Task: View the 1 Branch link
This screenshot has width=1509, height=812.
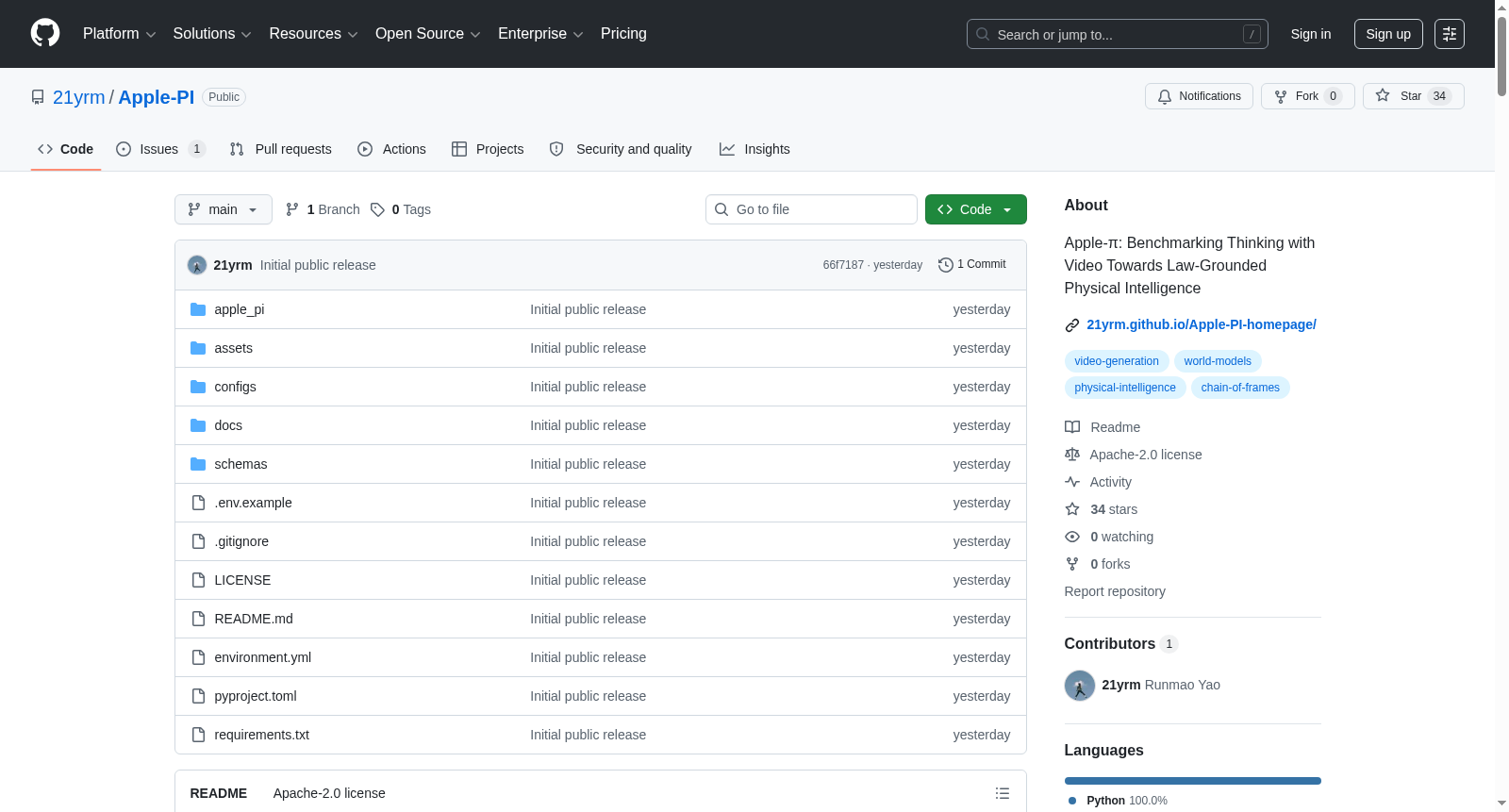Action: pyautogui.click(x=323, y=209)
